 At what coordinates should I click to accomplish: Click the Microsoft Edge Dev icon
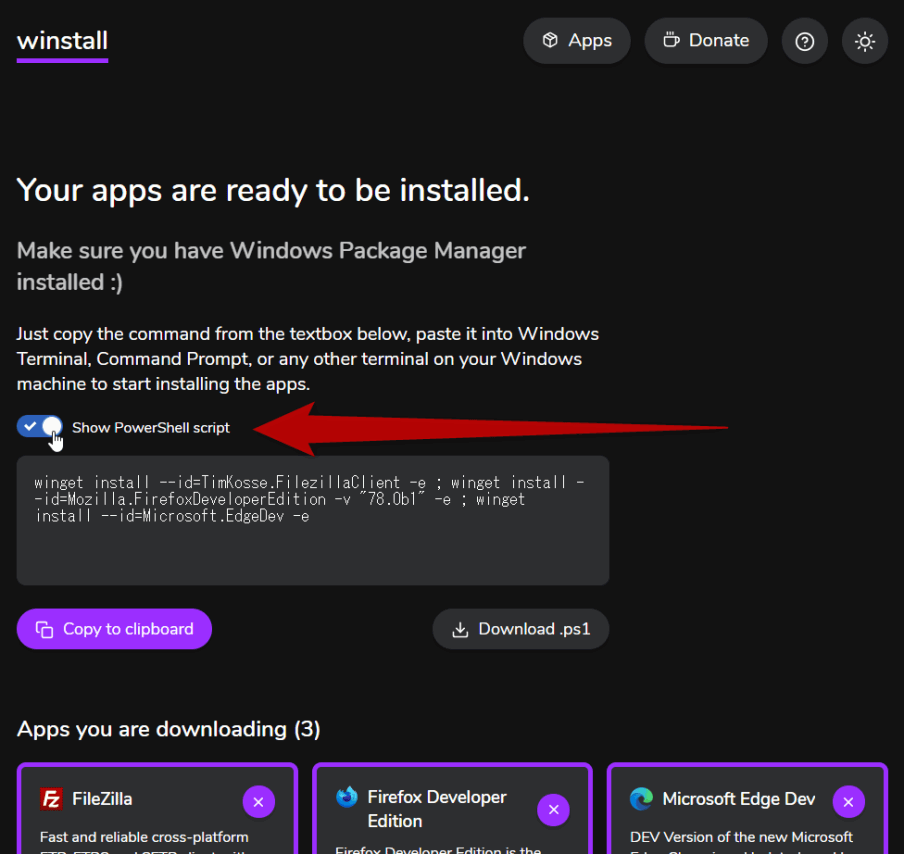(x=641, y=799)
